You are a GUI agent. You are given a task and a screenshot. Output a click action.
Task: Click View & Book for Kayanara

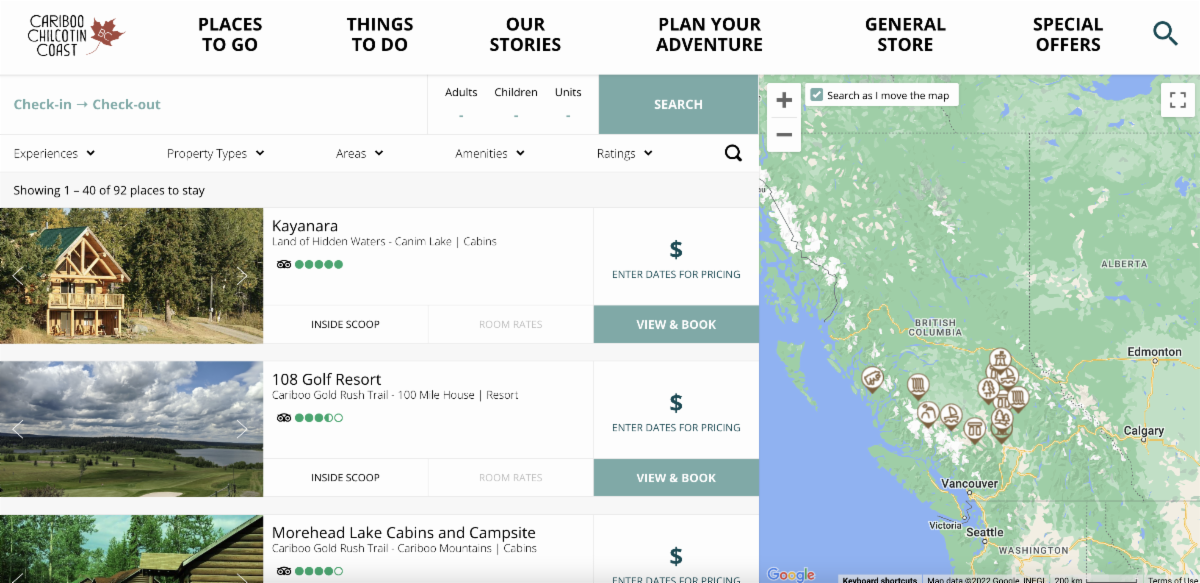coord(676,325)
